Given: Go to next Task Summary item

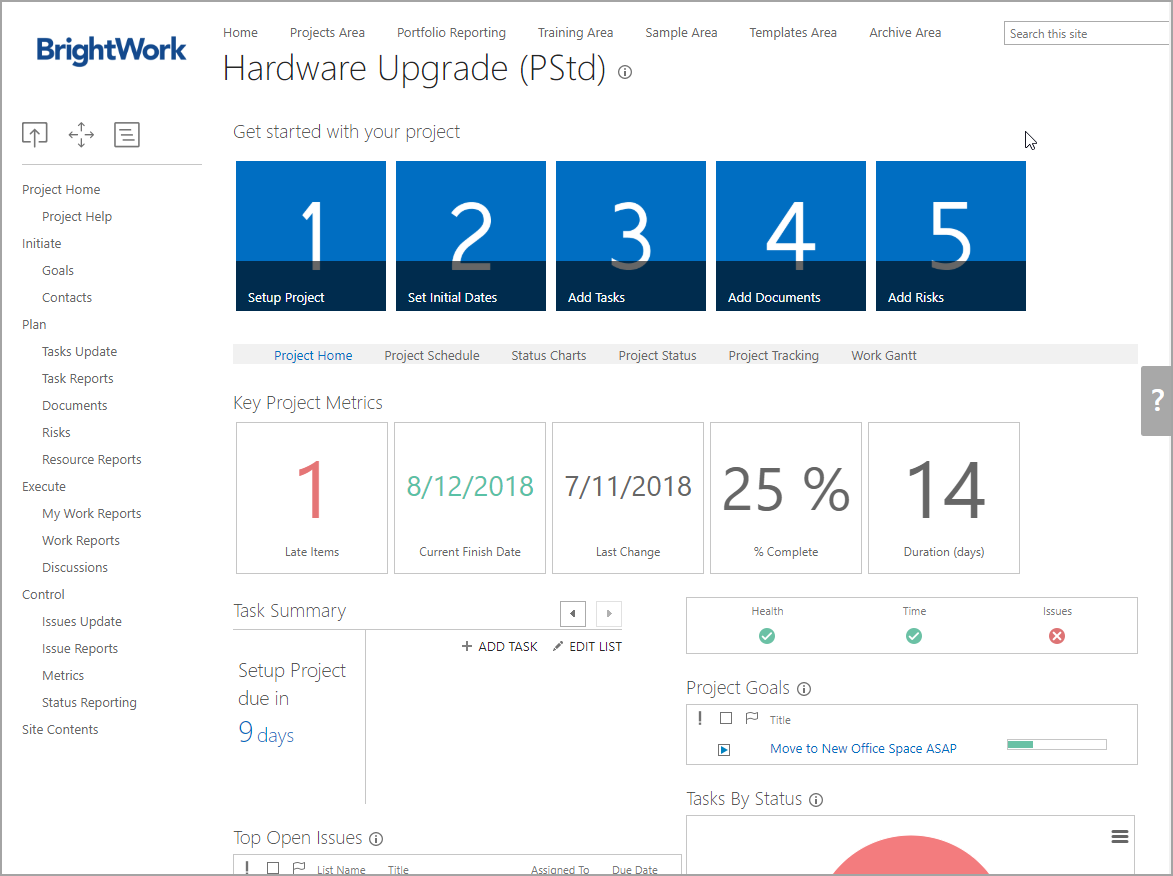Looking at the screenshot, I should pyautogui.click(x=609, y=613).
